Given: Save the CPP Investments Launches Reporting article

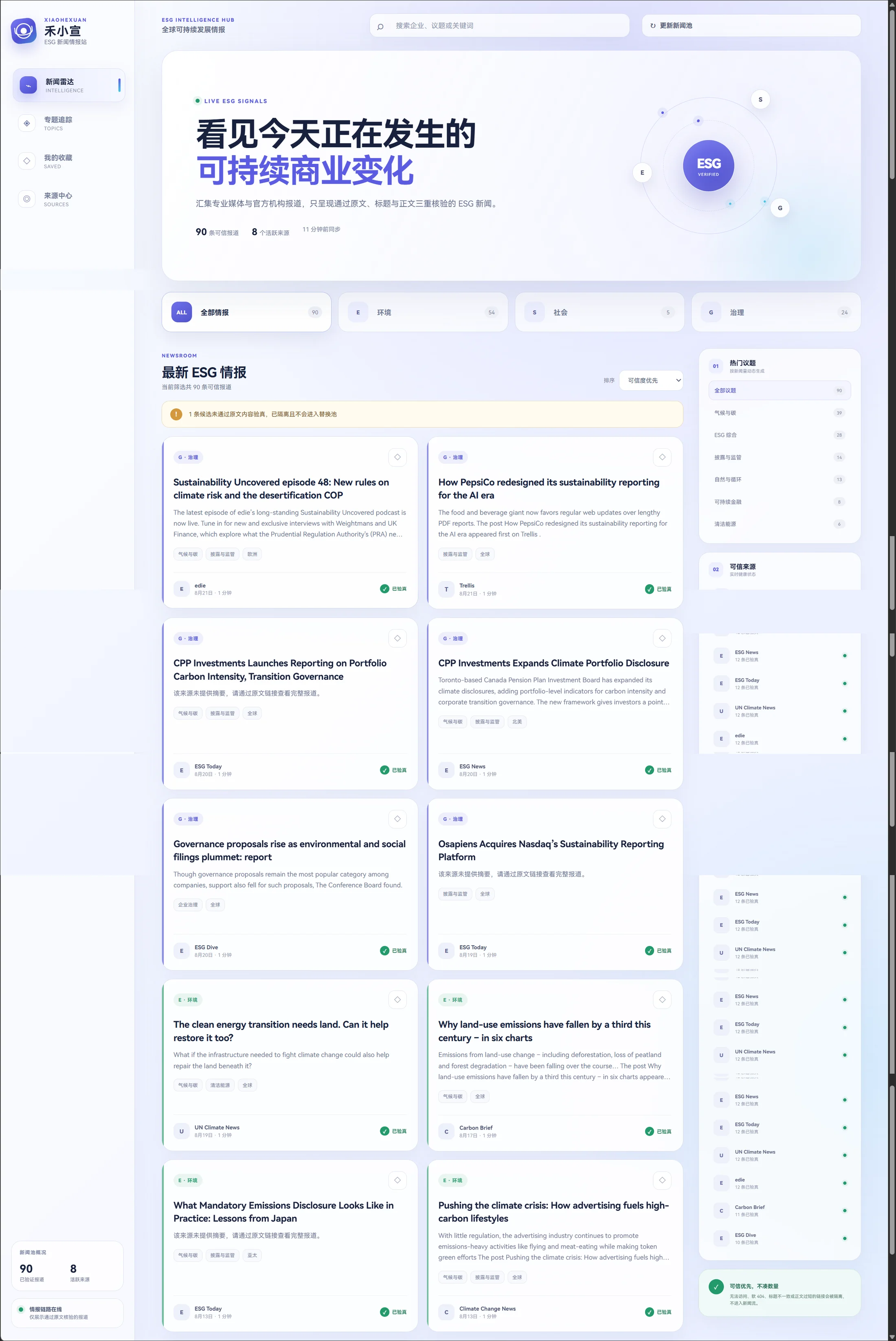Looking at the screenshot, I should pyautogui.click(x=397, y=639).
